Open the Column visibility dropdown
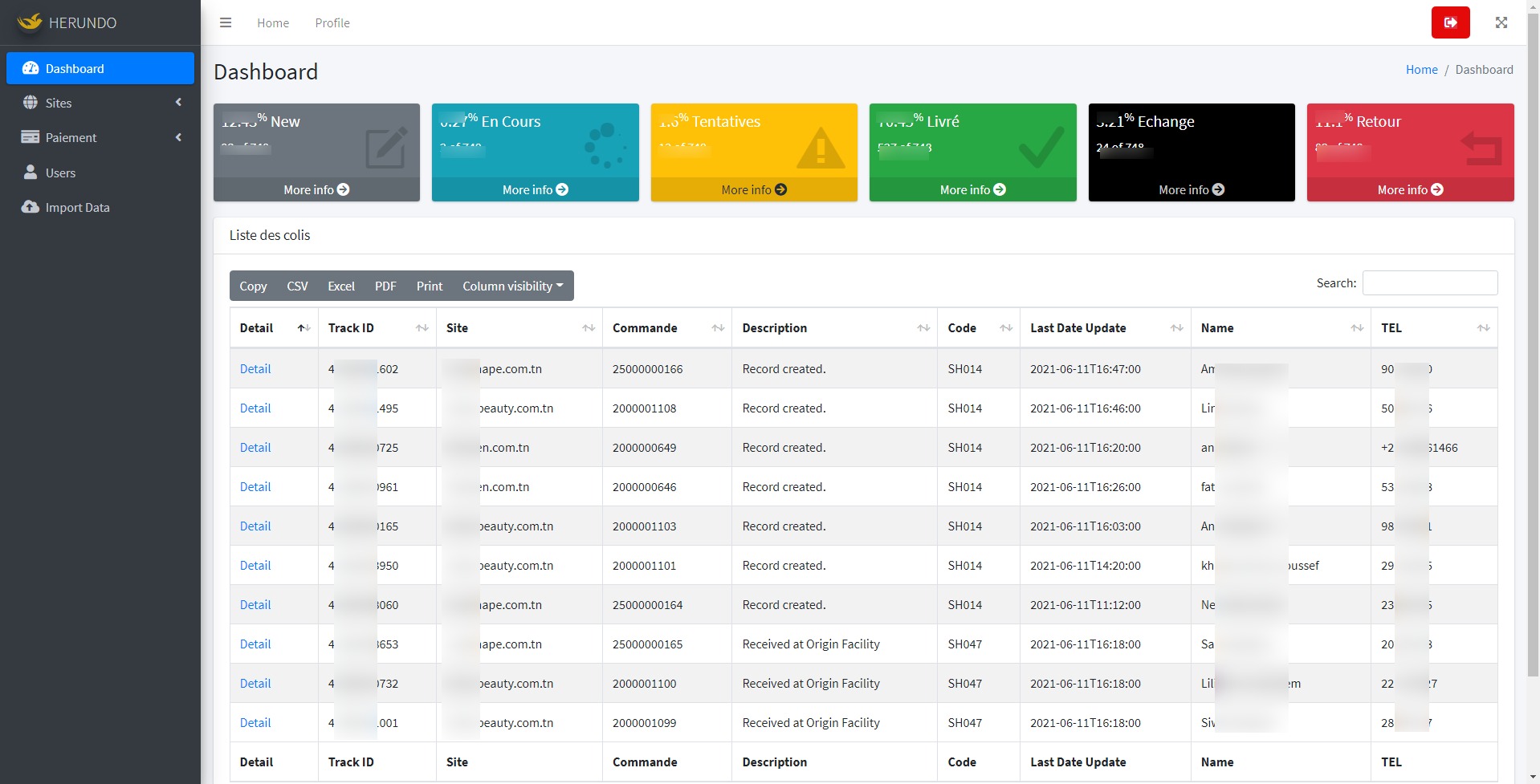The image size is (1540, 784). [513, 286]
